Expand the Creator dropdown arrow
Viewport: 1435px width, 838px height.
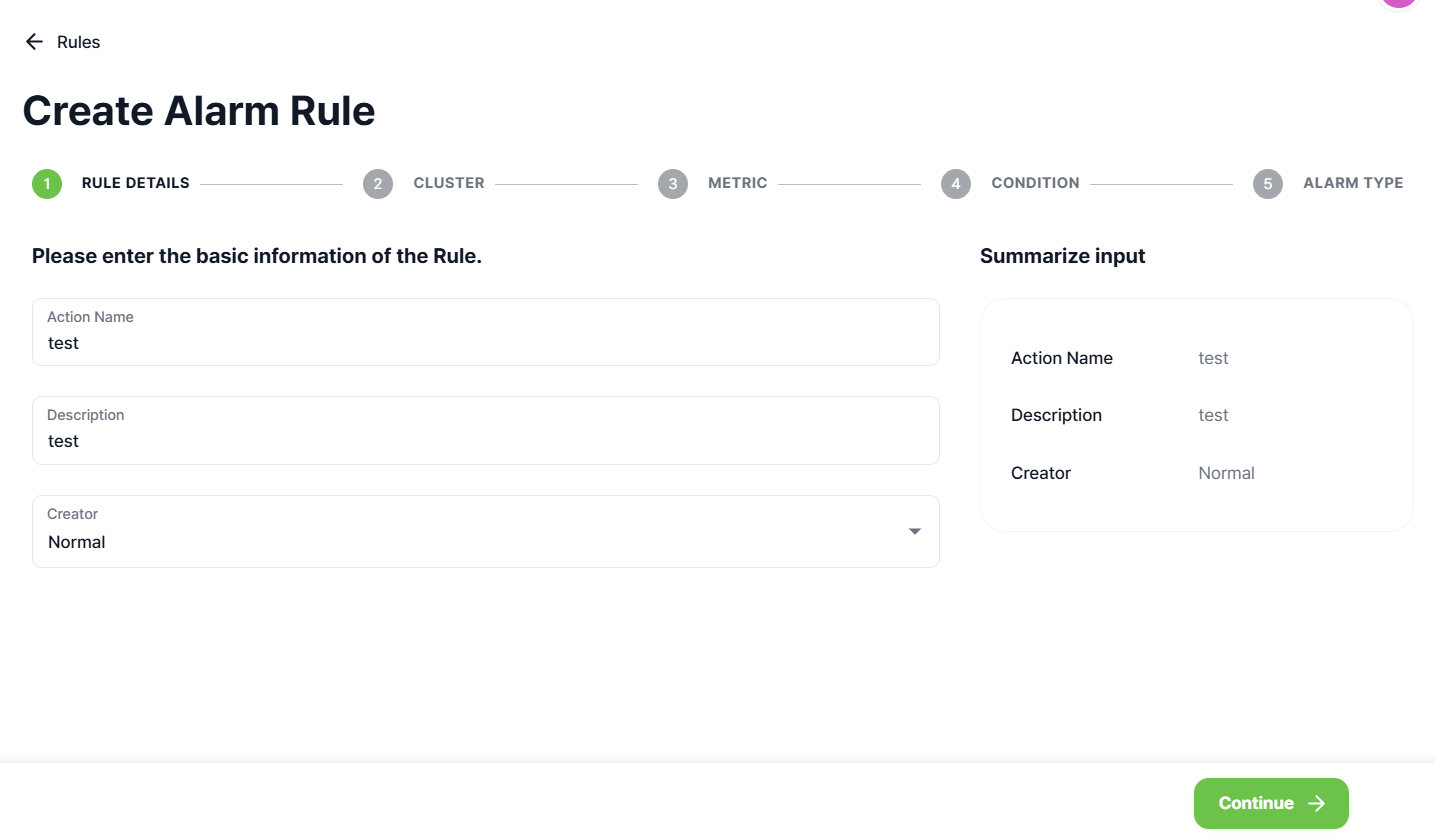914,531
